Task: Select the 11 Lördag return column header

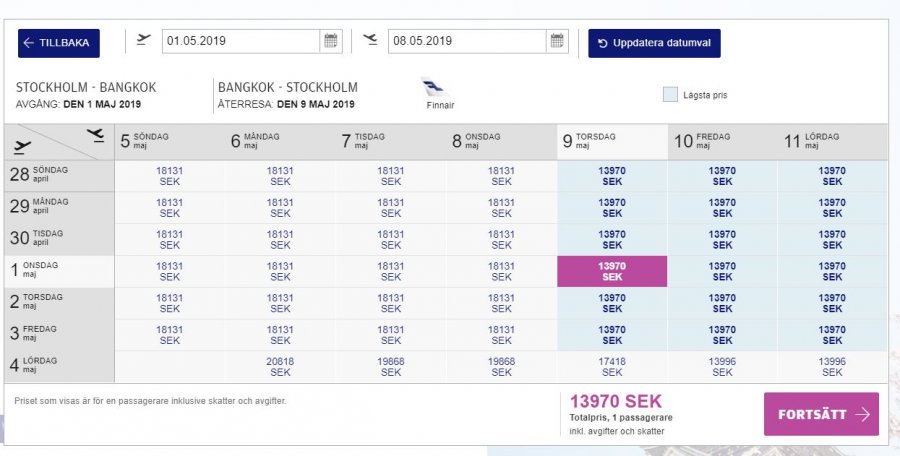Action: (x=832, y=141)
